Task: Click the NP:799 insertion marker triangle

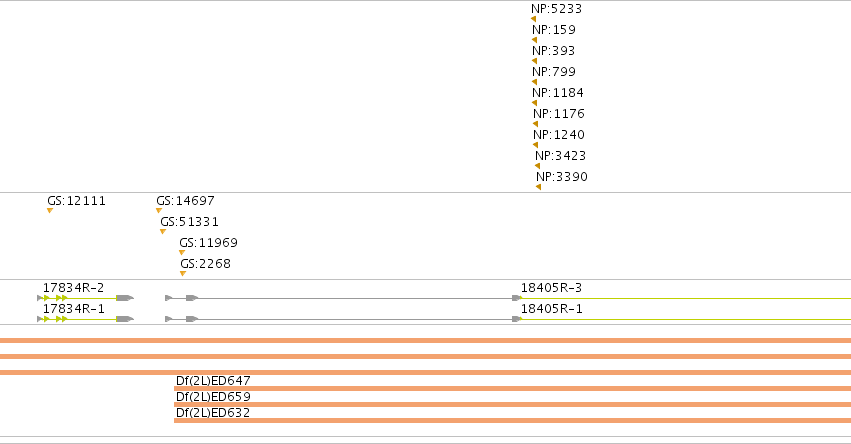Action: (535, 83)
